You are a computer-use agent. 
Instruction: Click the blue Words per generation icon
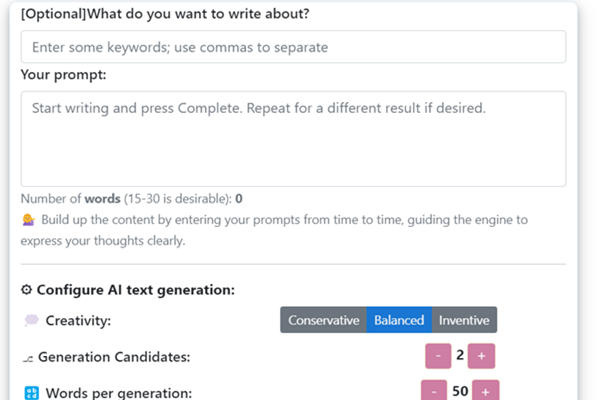(31, 392)
